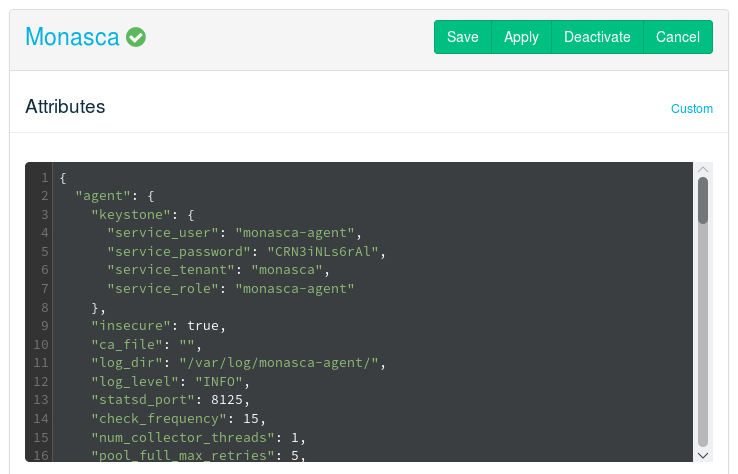The height and width of the screenshot is (474, 738).
Task: Open the Custom attributes view link
Action: 691,109
